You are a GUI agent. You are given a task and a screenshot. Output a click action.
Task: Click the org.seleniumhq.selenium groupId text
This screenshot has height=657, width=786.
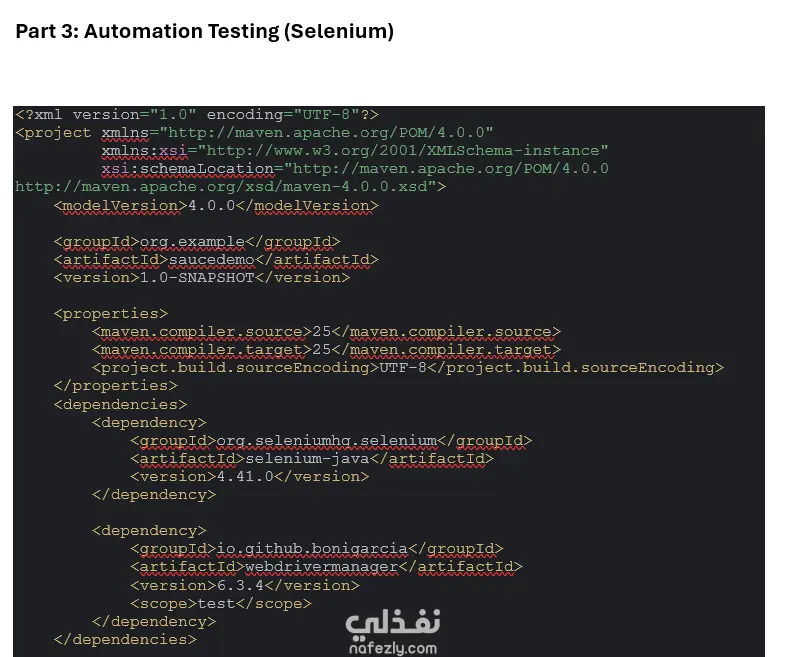click(326, 441)
